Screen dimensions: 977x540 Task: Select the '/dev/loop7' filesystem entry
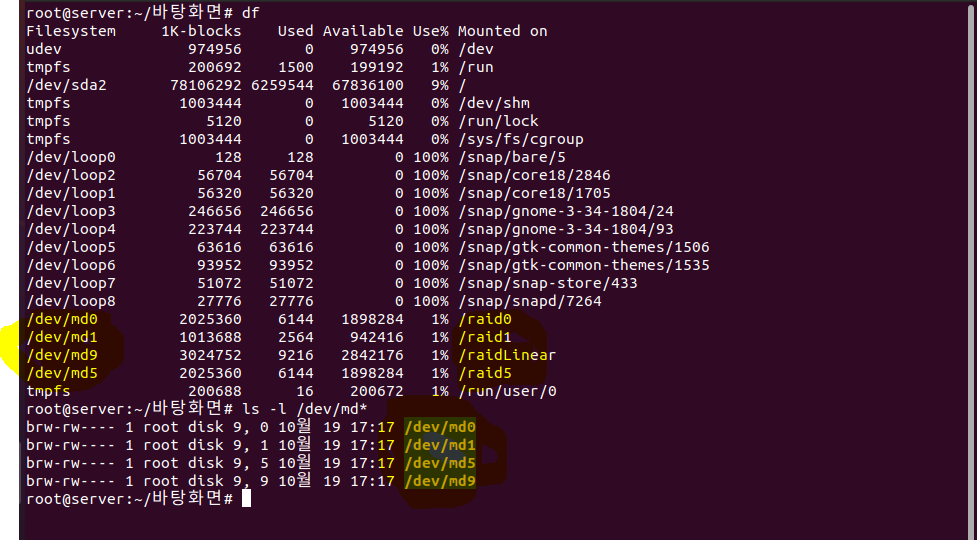[71, 283]
